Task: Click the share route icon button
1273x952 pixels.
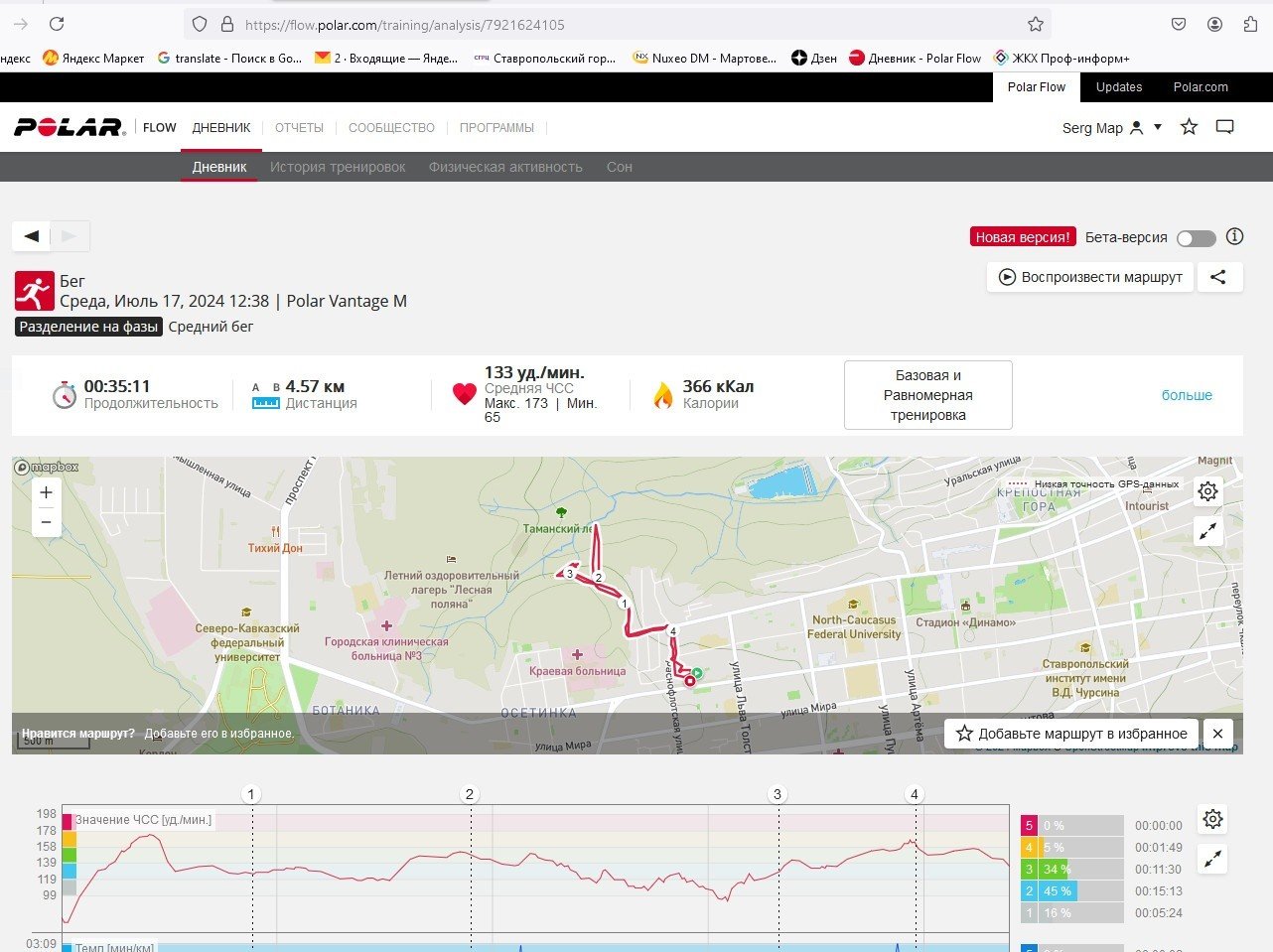Action: (1218, 277)
